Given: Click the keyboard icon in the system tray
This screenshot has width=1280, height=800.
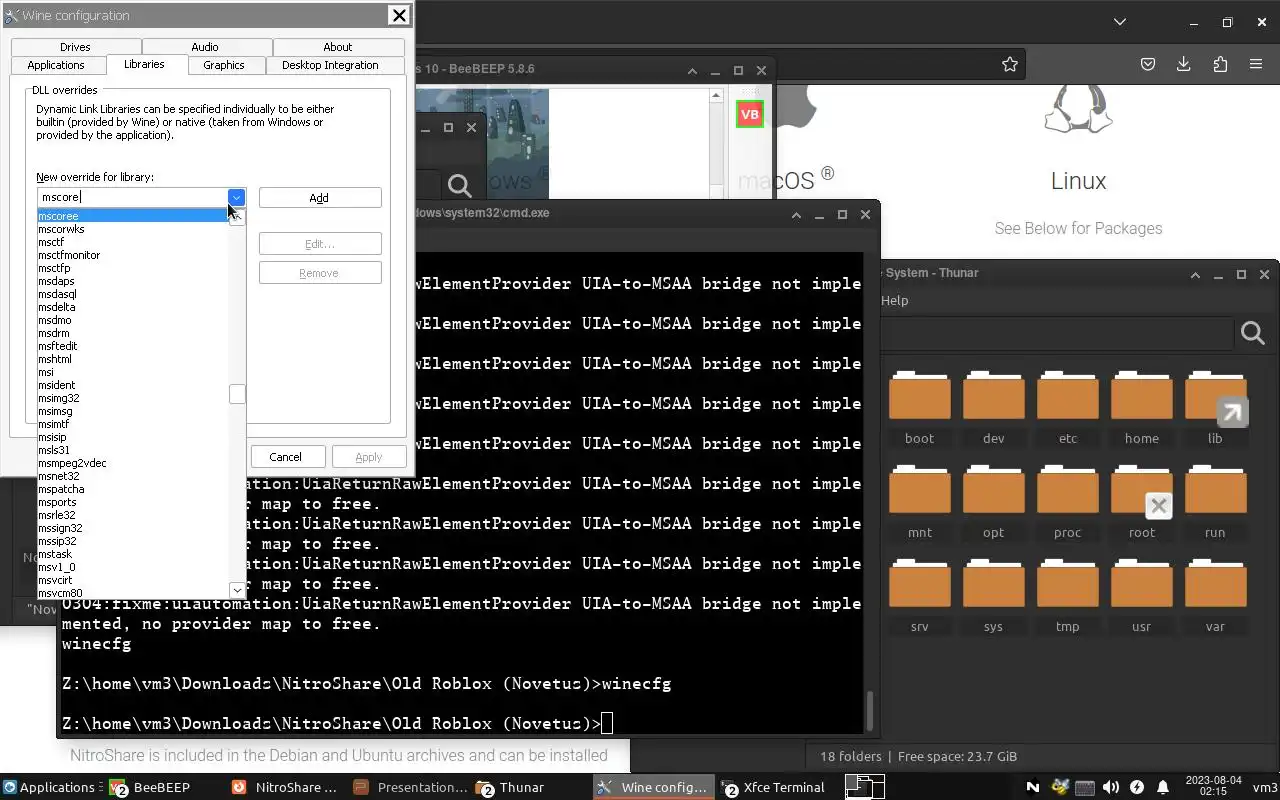Looking at the screenshot, I should point(1084,787).
